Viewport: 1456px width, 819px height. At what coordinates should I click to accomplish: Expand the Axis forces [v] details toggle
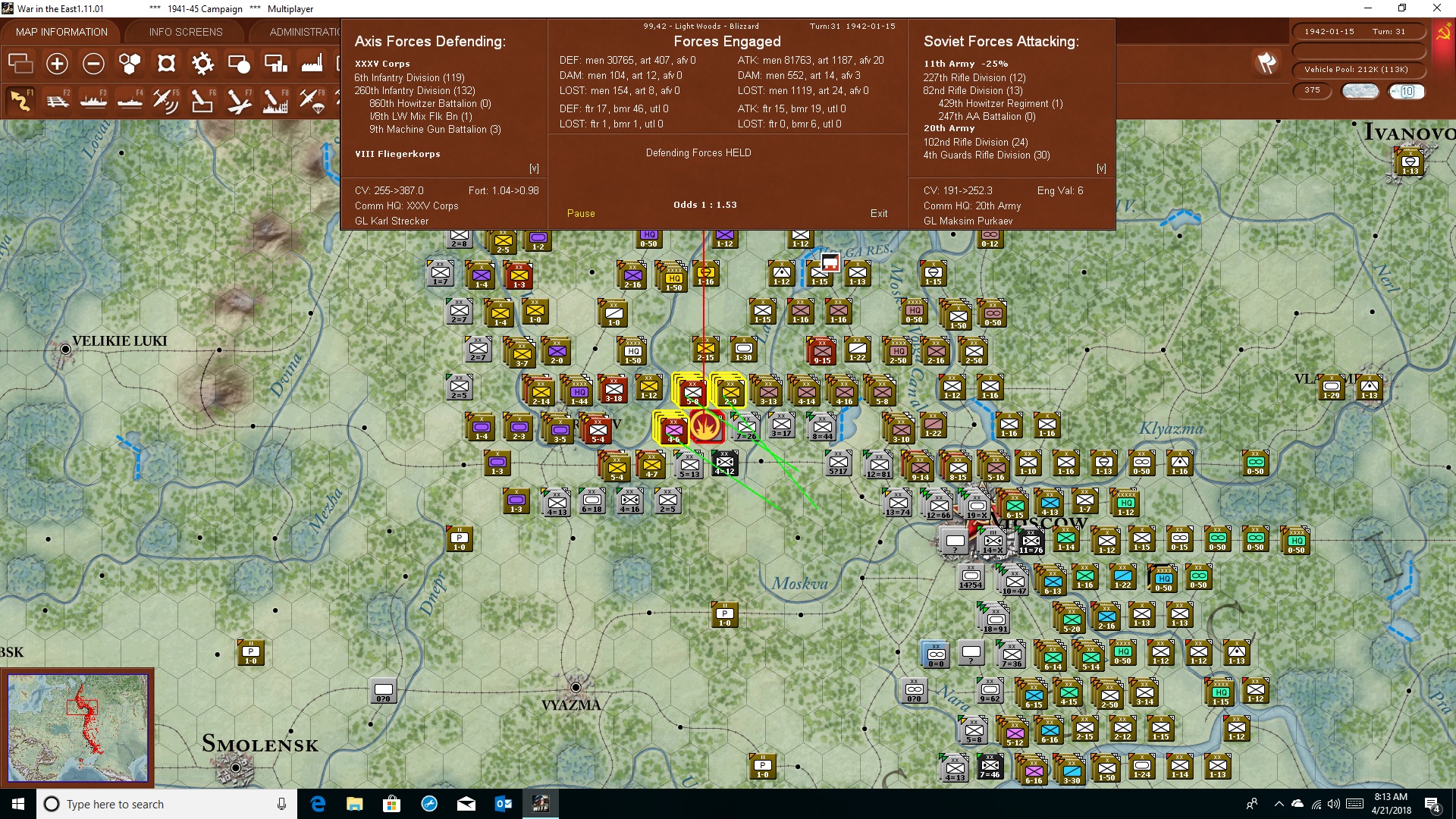[534, 168]
